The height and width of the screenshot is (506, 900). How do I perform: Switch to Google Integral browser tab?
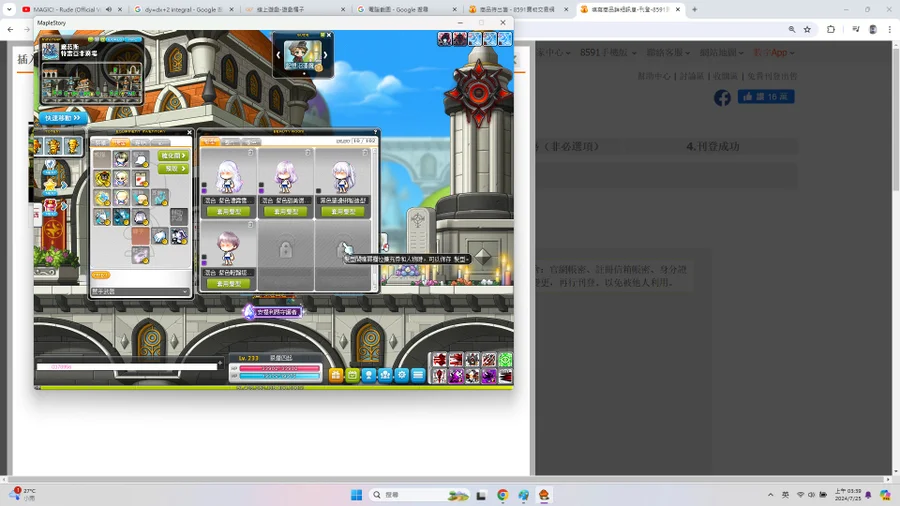pos(184,10)
